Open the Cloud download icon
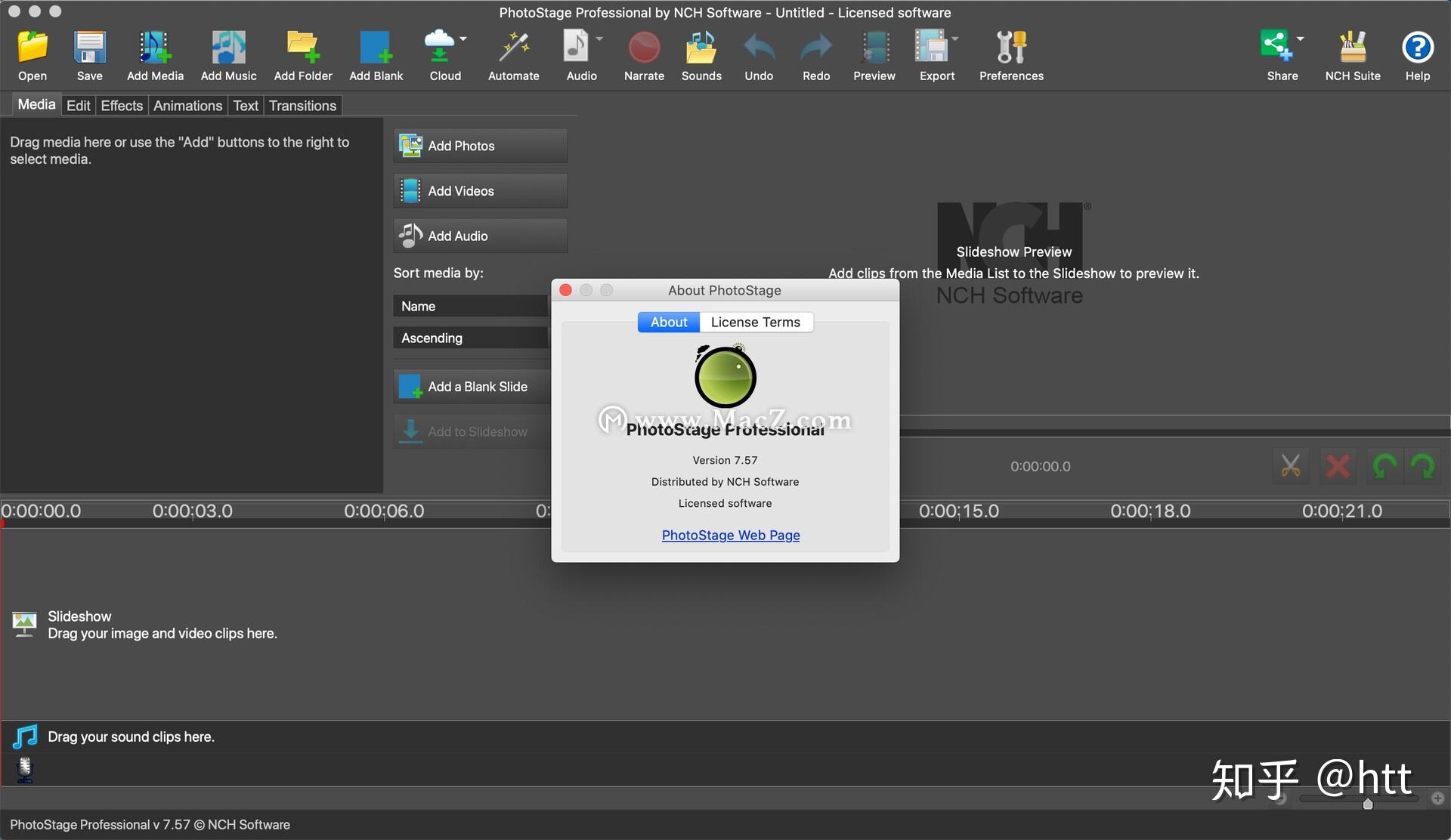Viewport: 1451px width, 840px height. tap(439, 48)
